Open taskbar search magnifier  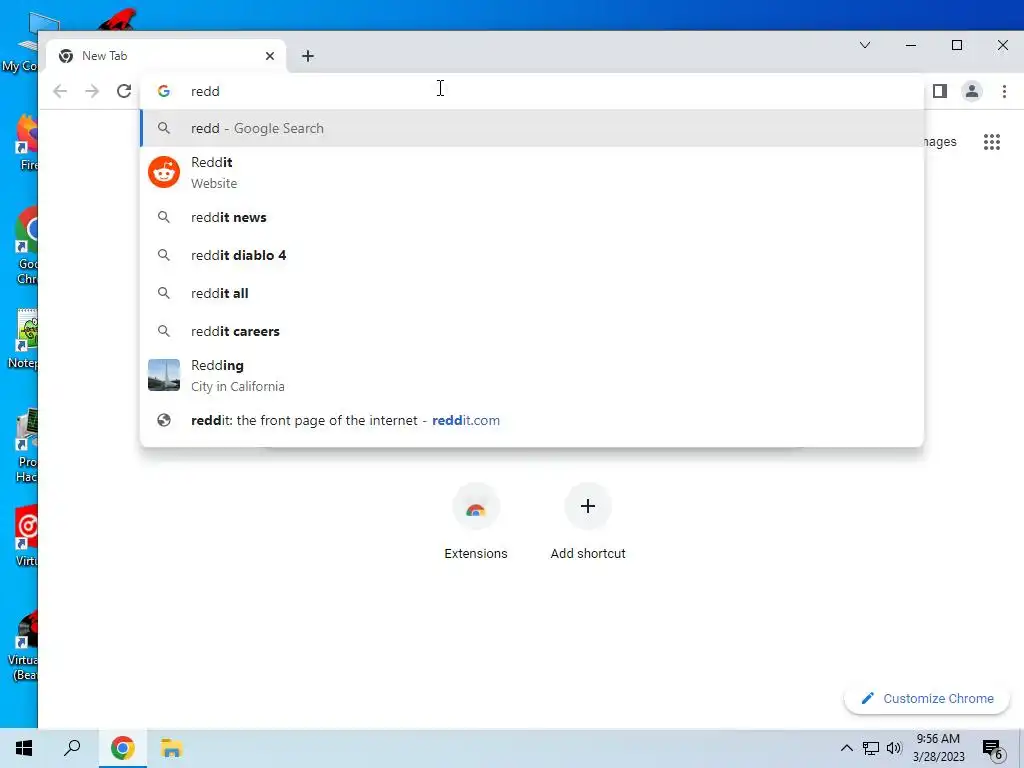pos(72,748)
